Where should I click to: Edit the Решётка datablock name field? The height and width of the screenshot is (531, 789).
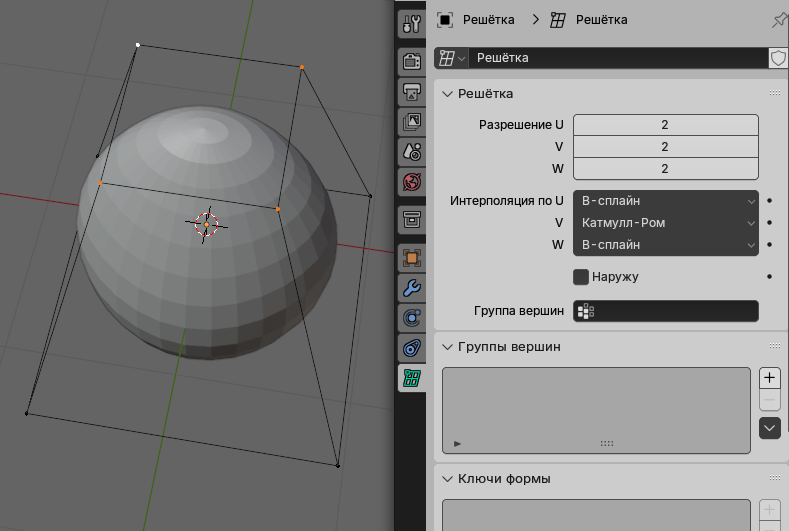pos(618,58)
